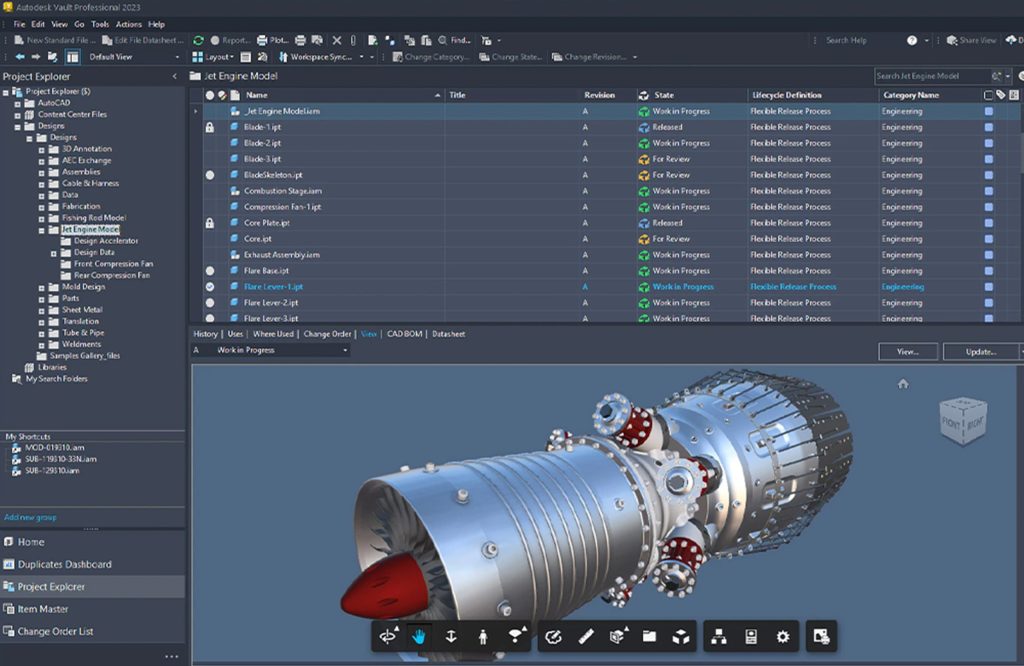Select the Measure ruler tool
The image size is (1024, 666).
point(587,636)
